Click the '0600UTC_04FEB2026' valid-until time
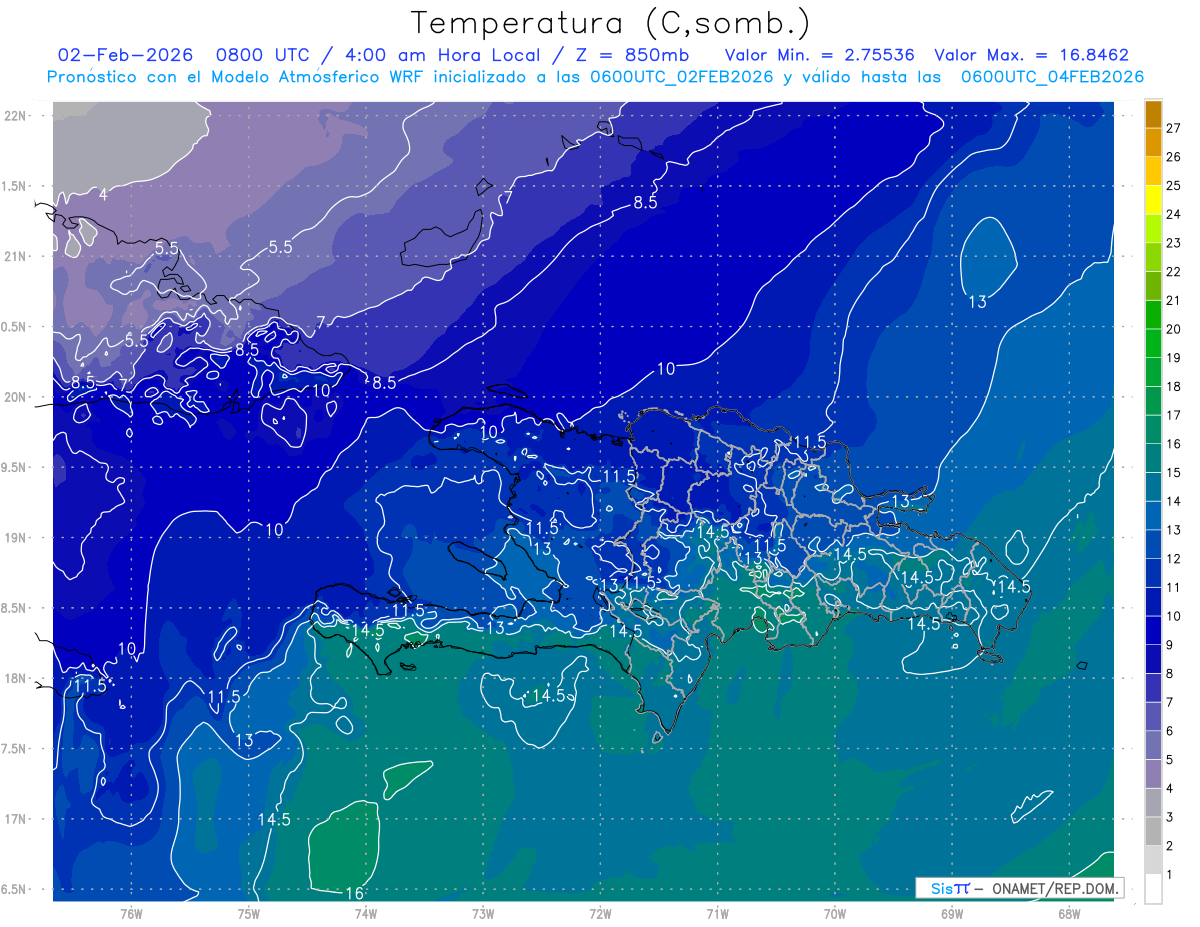The image size is (1200, 927). 1052,77
